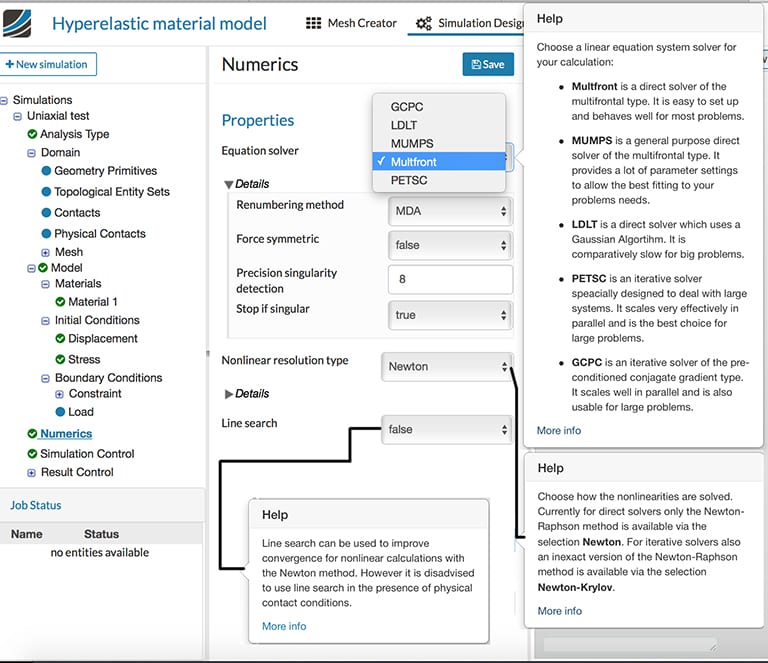The width and height of the screenshot is (768, 663).
Task: Click the Name column header
Action: coord(26,534)
